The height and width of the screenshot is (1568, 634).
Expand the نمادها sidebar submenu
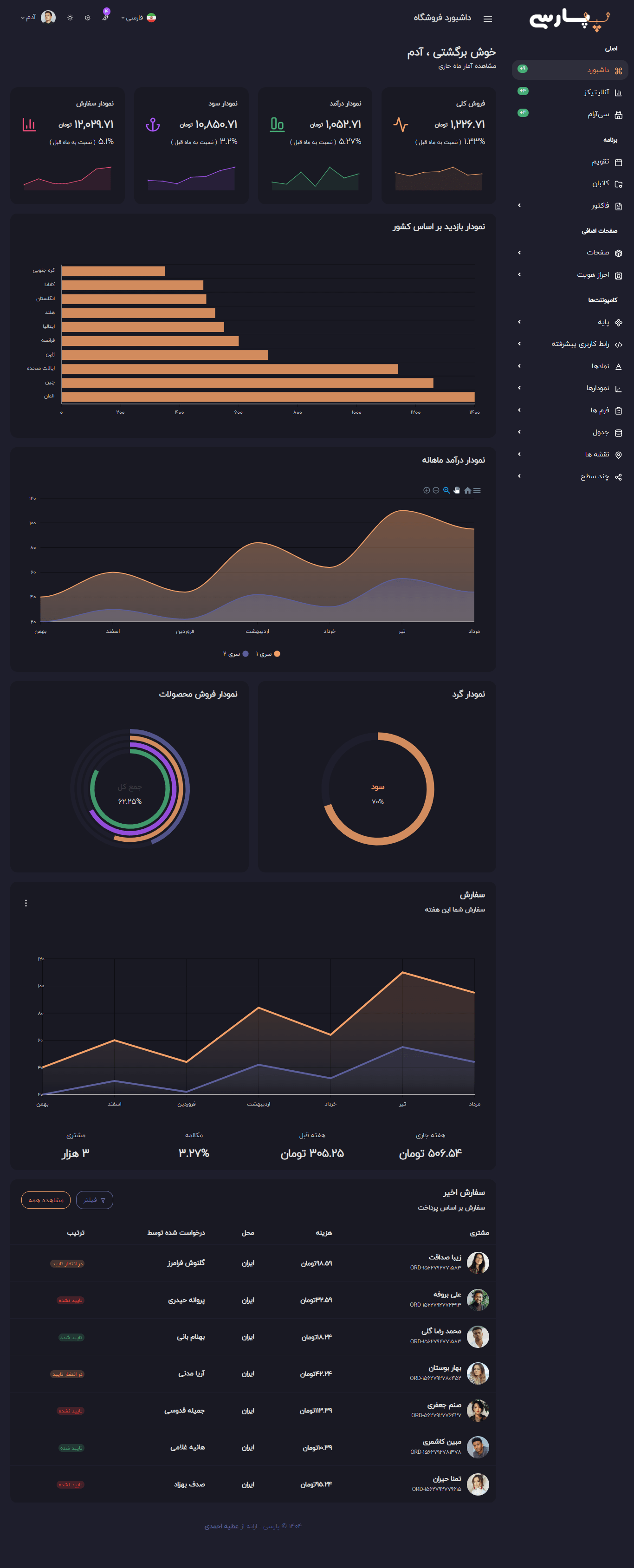coord(570,366)
